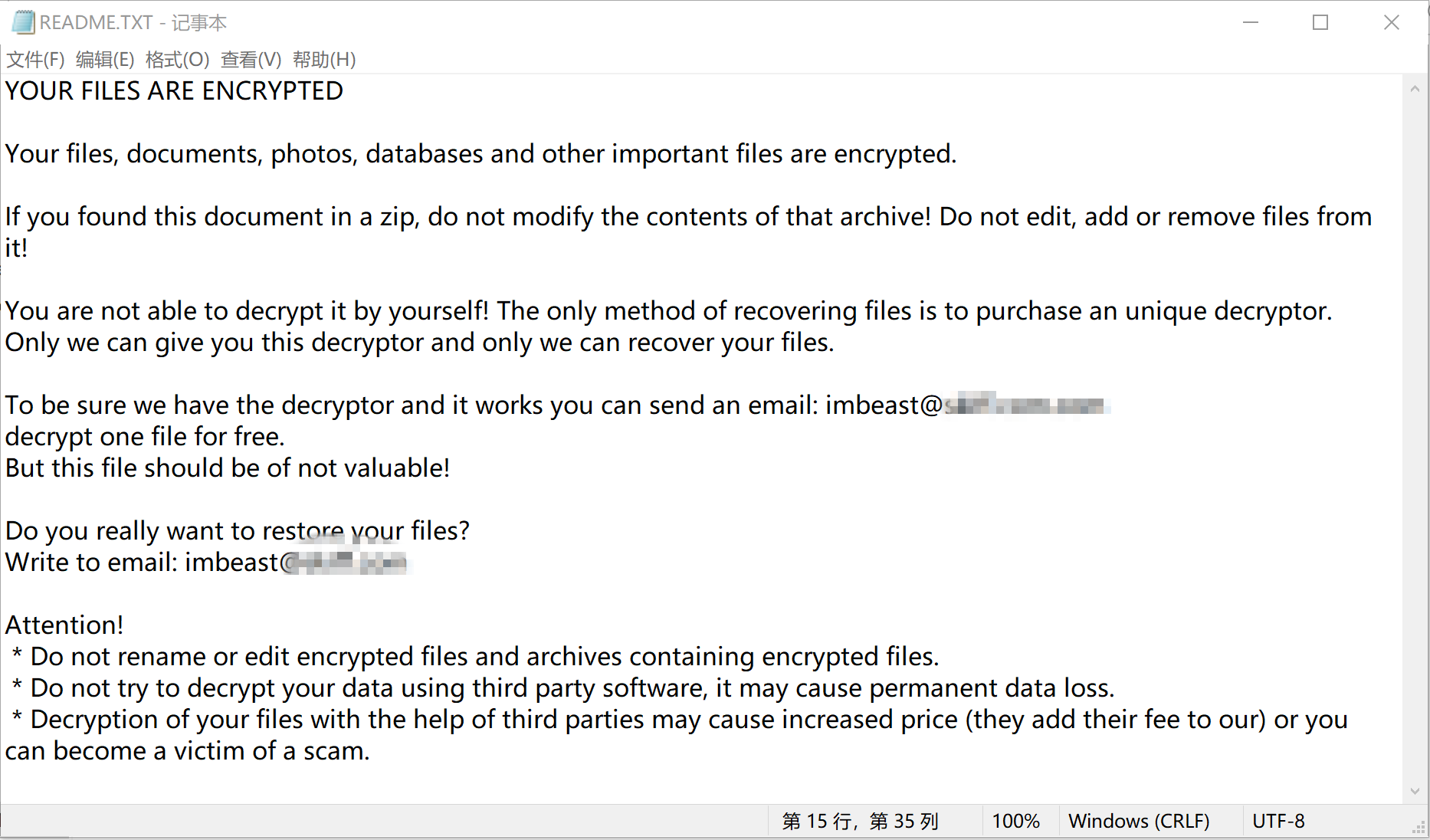Close the README.TXT Notepad window
The image size is (1430, 840).
click(1392, 23)
